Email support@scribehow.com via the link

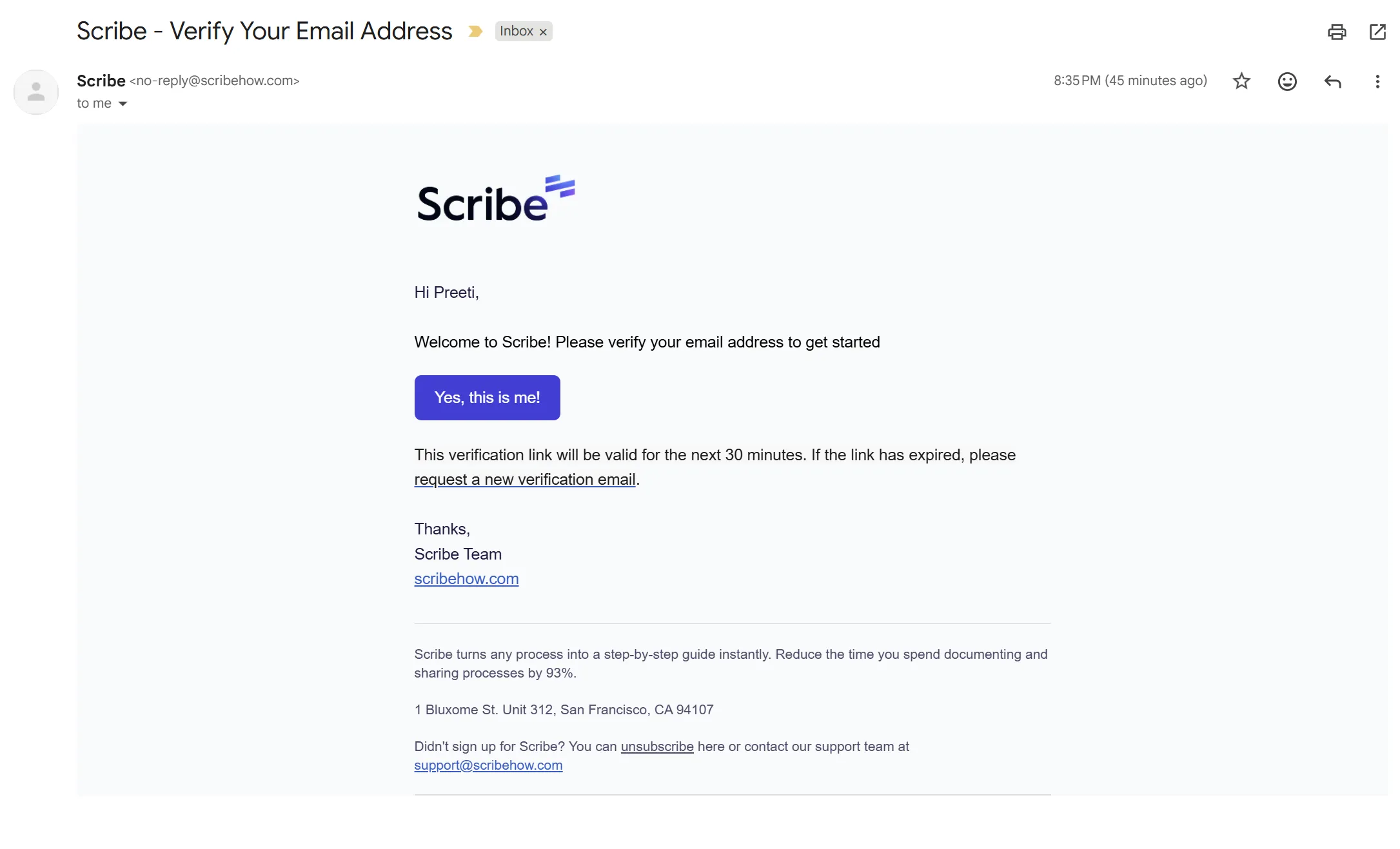click(x=488, y=765)
